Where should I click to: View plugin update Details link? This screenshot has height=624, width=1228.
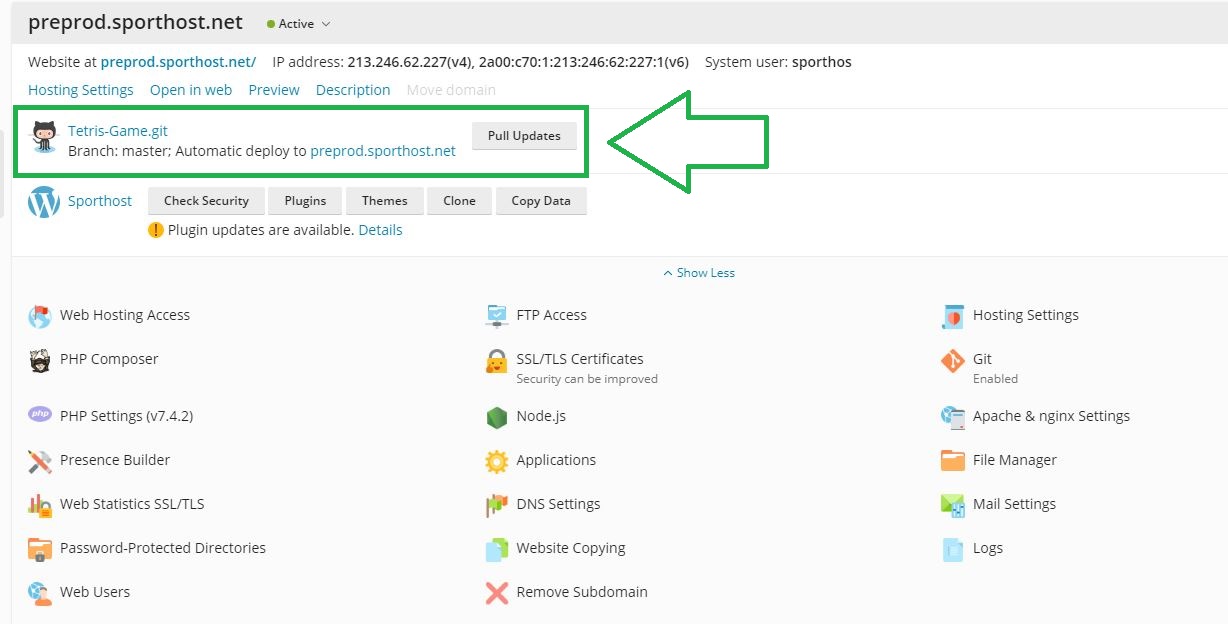(x=380, y=230)
